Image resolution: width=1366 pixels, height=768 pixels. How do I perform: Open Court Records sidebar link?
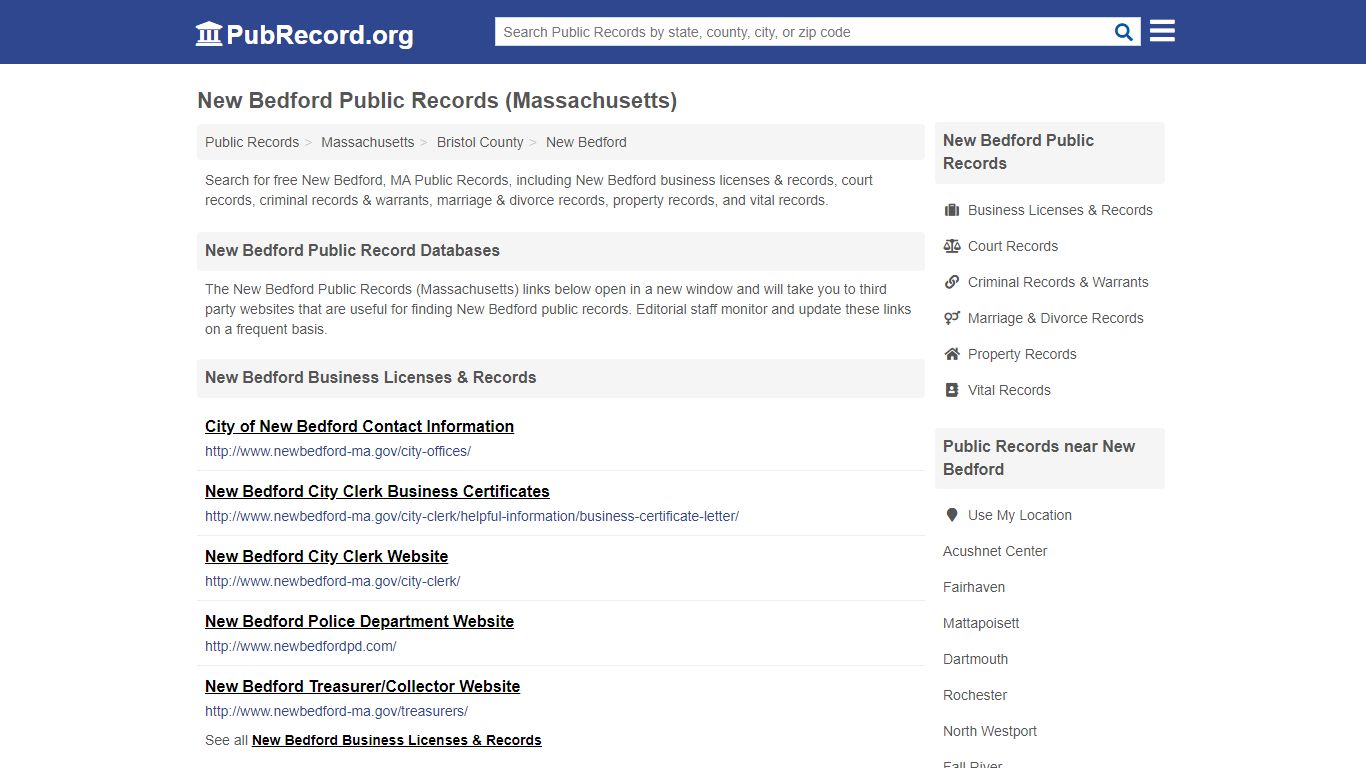pos(1013,246)
